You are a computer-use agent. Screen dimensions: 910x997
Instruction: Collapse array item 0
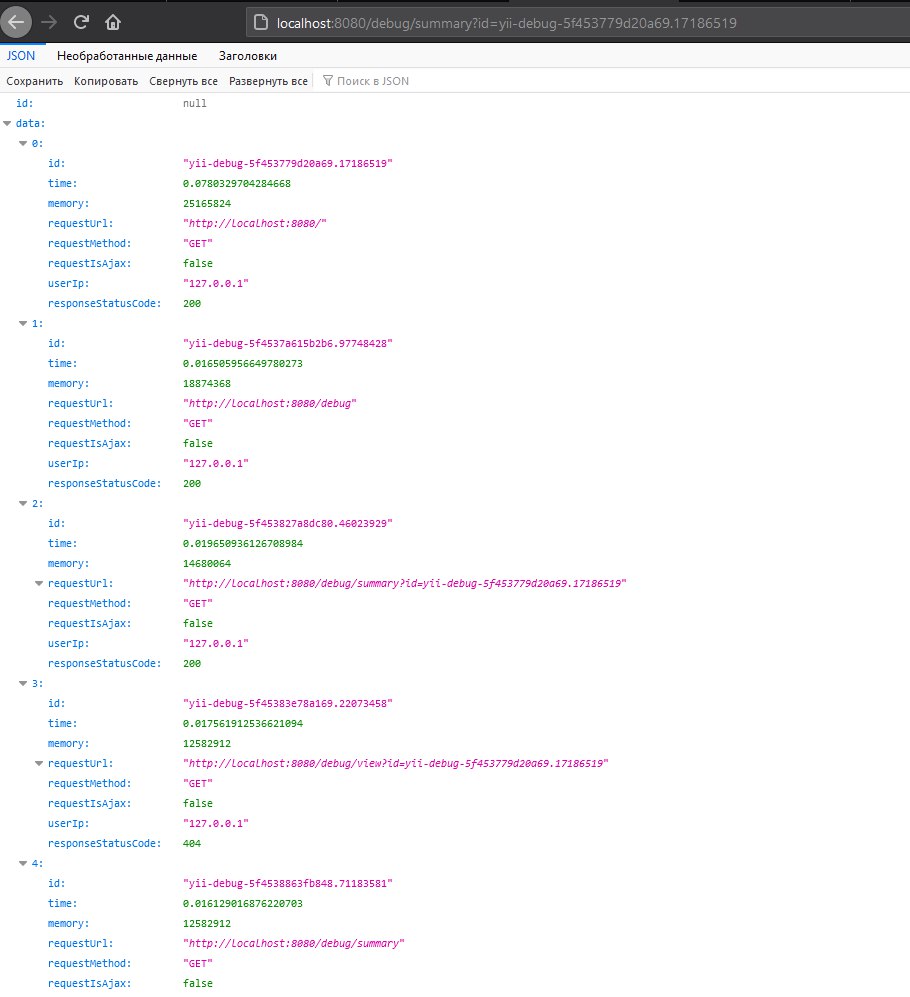24,144
